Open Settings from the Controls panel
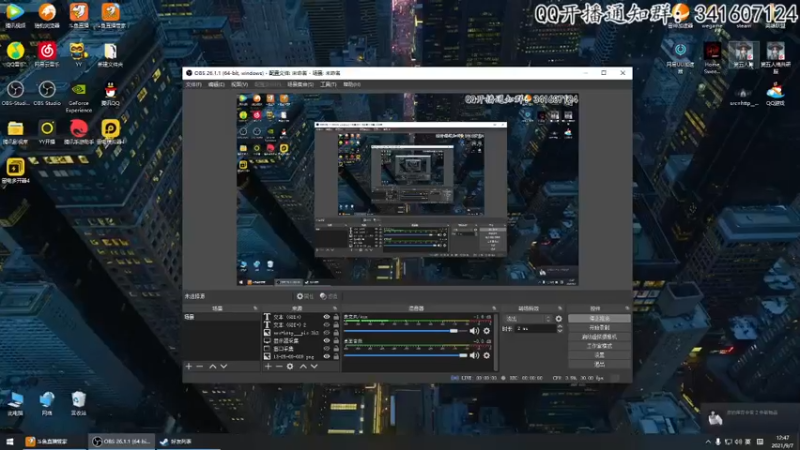This screenshot has height=450, width=800. pos(599,355)
